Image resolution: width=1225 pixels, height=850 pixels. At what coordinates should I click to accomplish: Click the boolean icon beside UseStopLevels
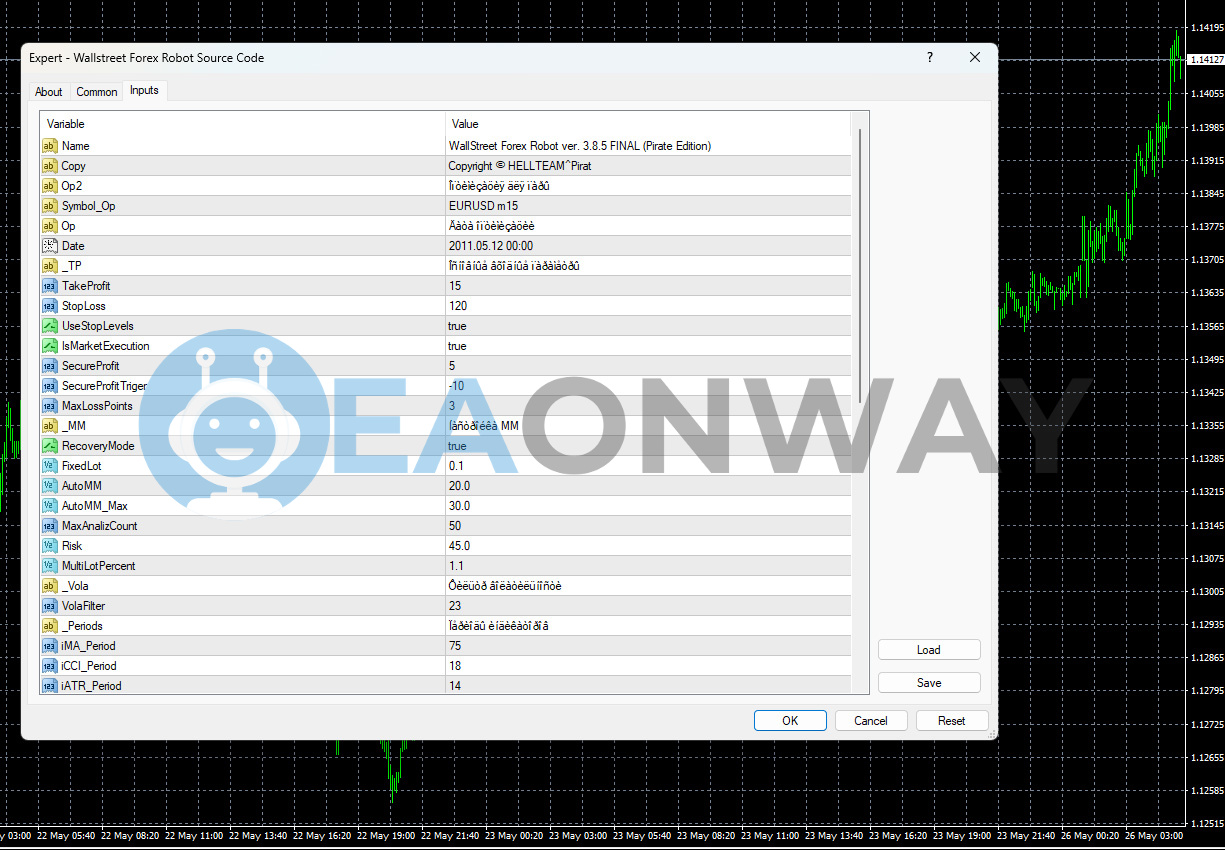(x=50, y=326)
